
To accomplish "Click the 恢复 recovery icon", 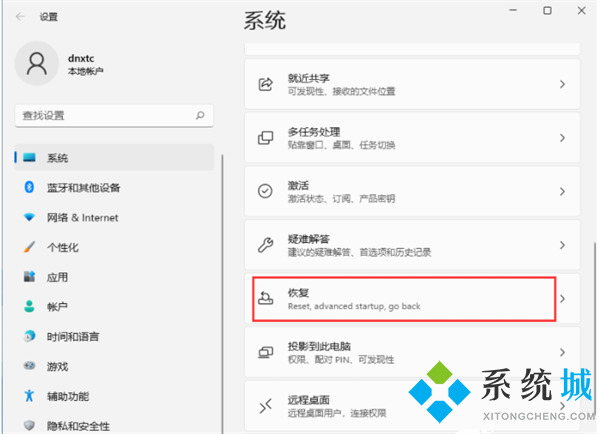I will pyautogui.click(x=266, y=298).
